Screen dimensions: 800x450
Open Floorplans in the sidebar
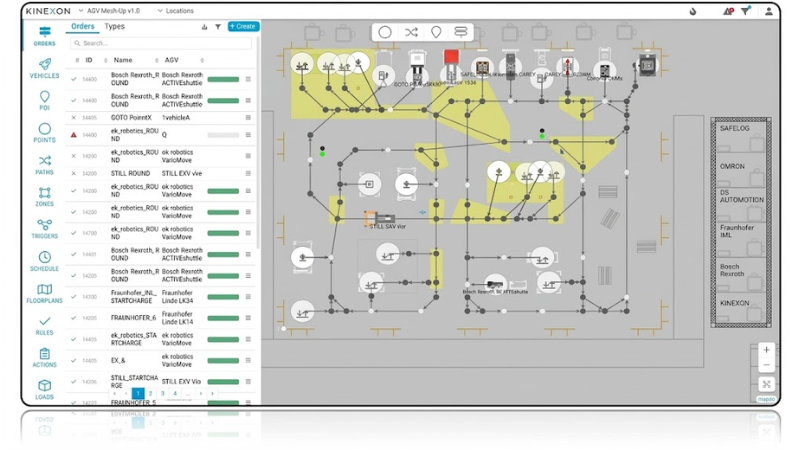[x=44, y=293]
